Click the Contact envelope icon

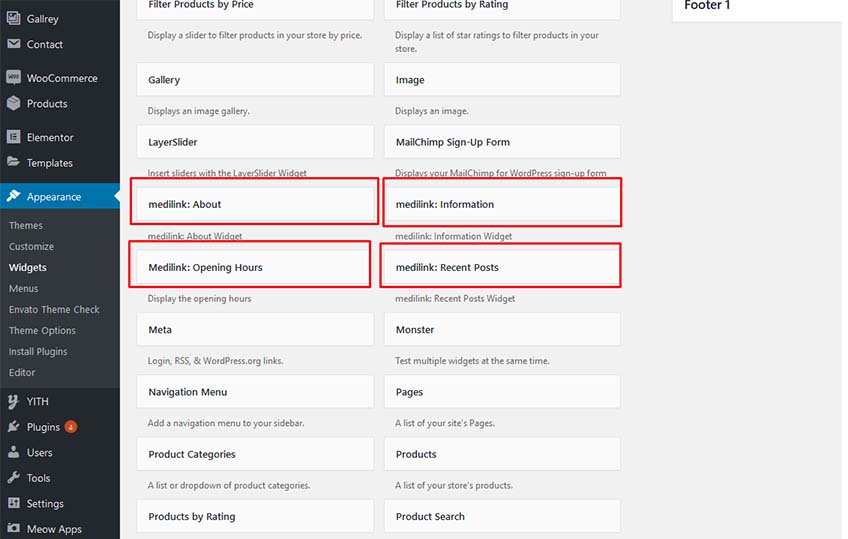point(14,44)
